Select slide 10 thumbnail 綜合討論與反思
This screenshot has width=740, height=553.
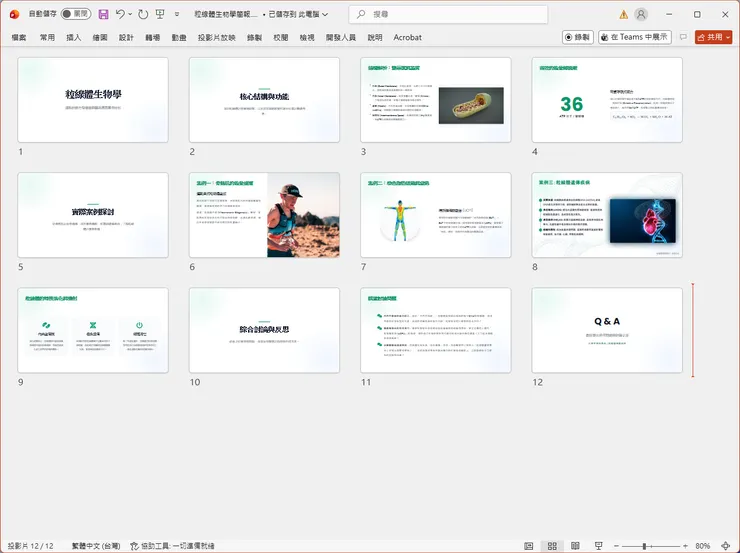tap(264, 330)
